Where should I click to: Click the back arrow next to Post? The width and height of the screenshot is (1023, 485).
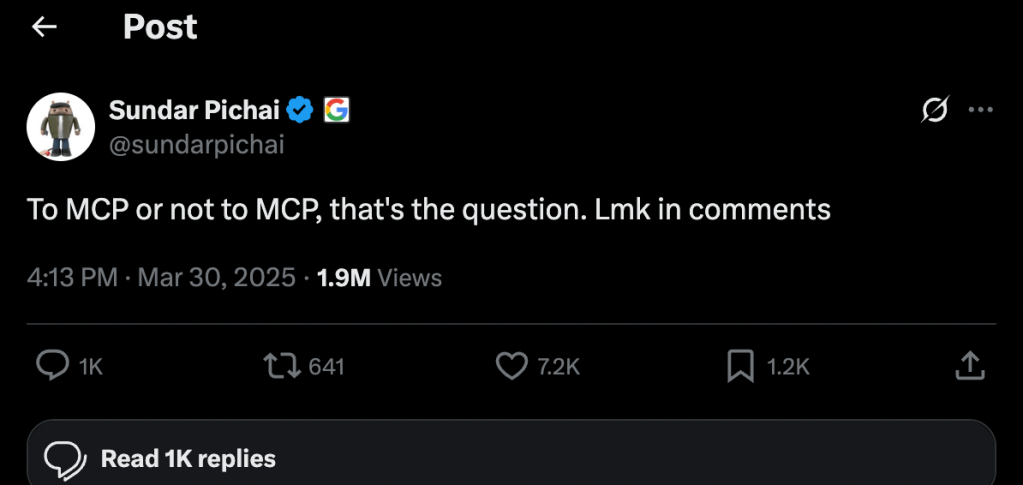coord(45,27)
